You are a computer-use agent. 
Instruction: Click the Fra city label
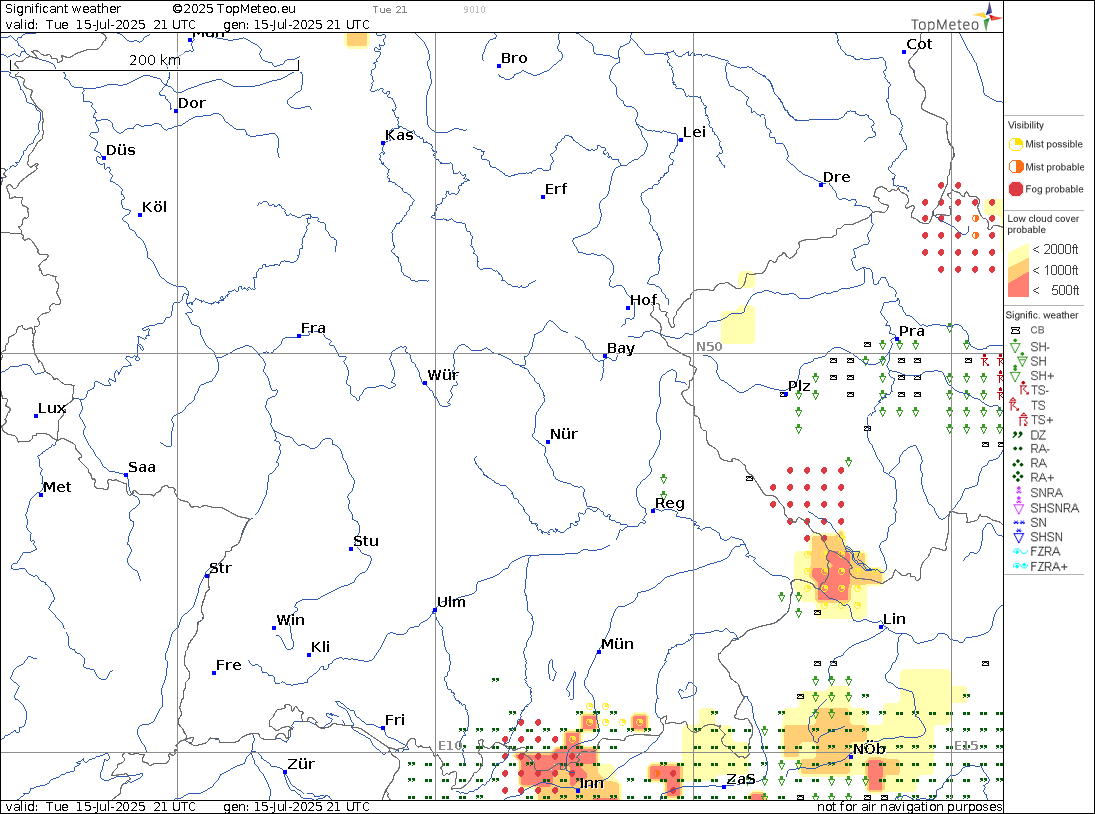(314, 328)
